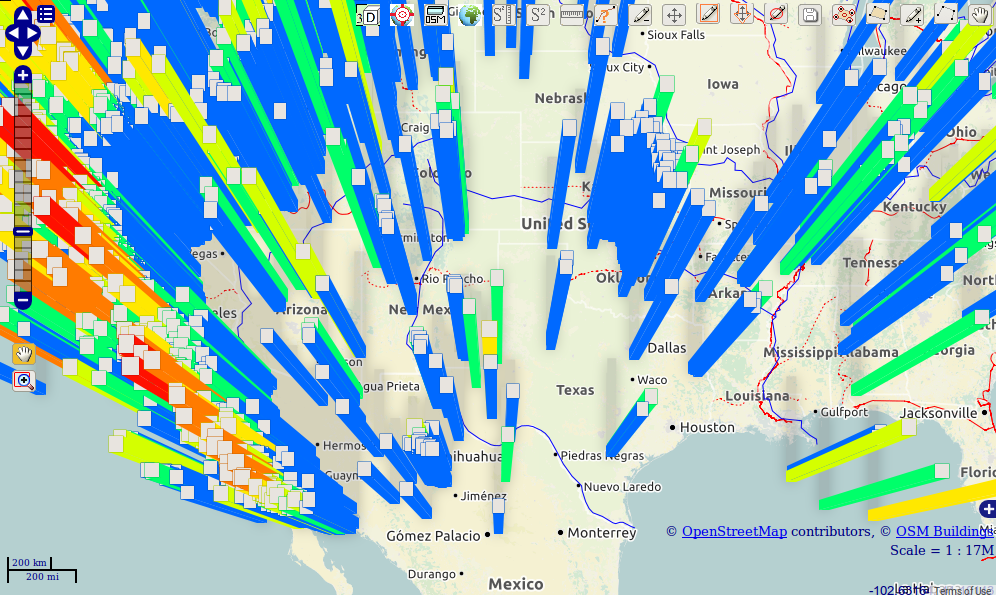Click the hand pan tool in top toolbar

pyautogui.click(x=979, y=15)
